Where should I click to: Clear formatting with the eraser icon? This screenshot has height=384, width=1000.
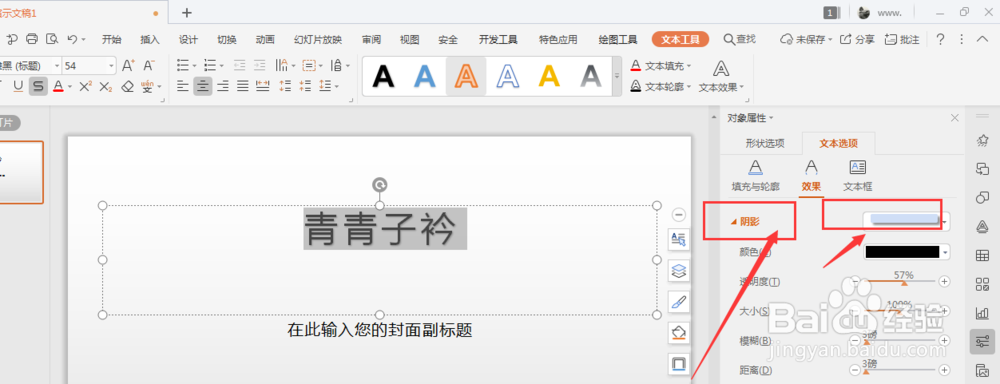pos(128,86)
